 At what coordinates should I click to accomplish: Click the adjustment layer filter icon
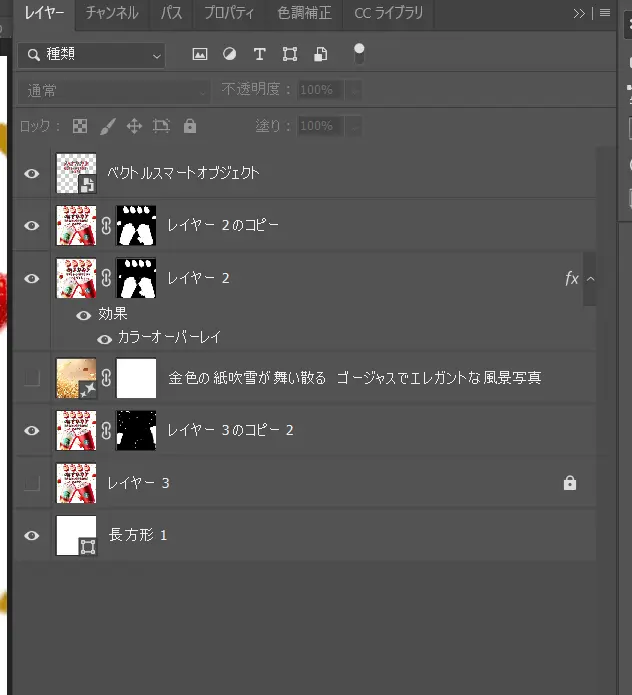[229, 55]
